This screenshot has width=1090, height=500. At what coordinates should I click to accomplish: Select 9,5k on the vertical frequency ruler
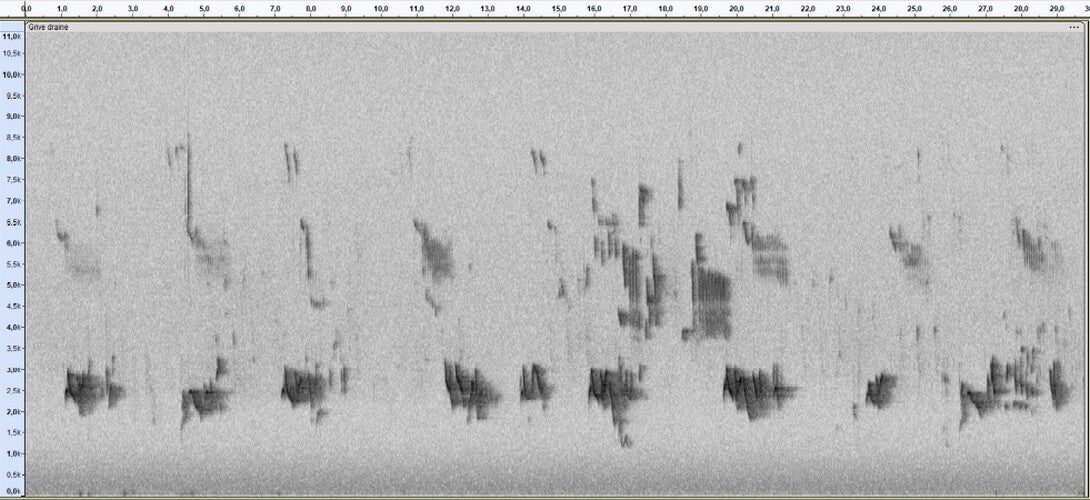(12, 95)
